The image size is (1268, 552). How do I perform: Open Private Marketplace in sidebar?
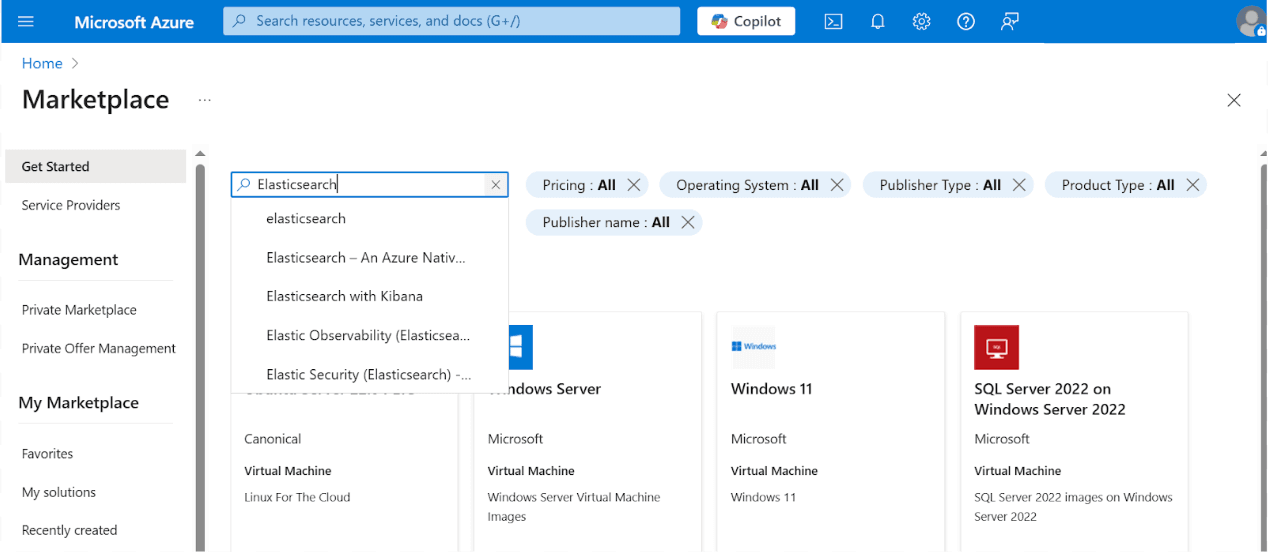[79, 310]
